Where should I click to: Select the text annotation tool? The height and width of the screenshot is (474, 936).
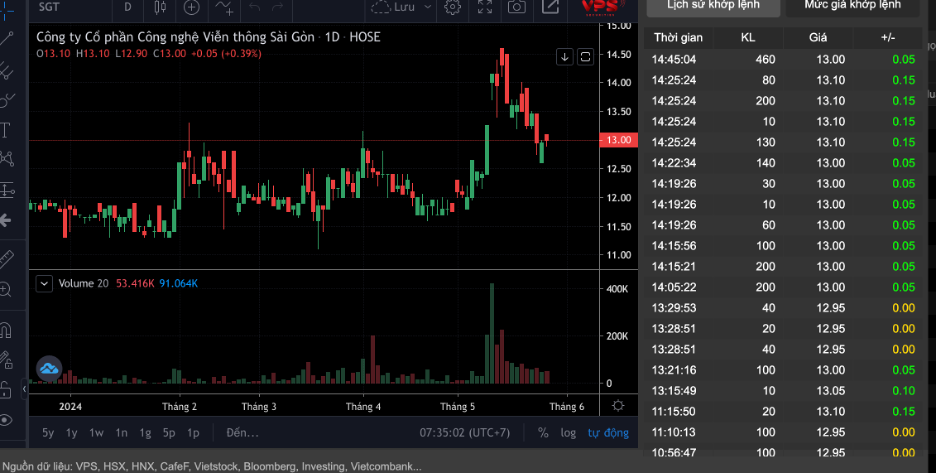tap(6, 130)
